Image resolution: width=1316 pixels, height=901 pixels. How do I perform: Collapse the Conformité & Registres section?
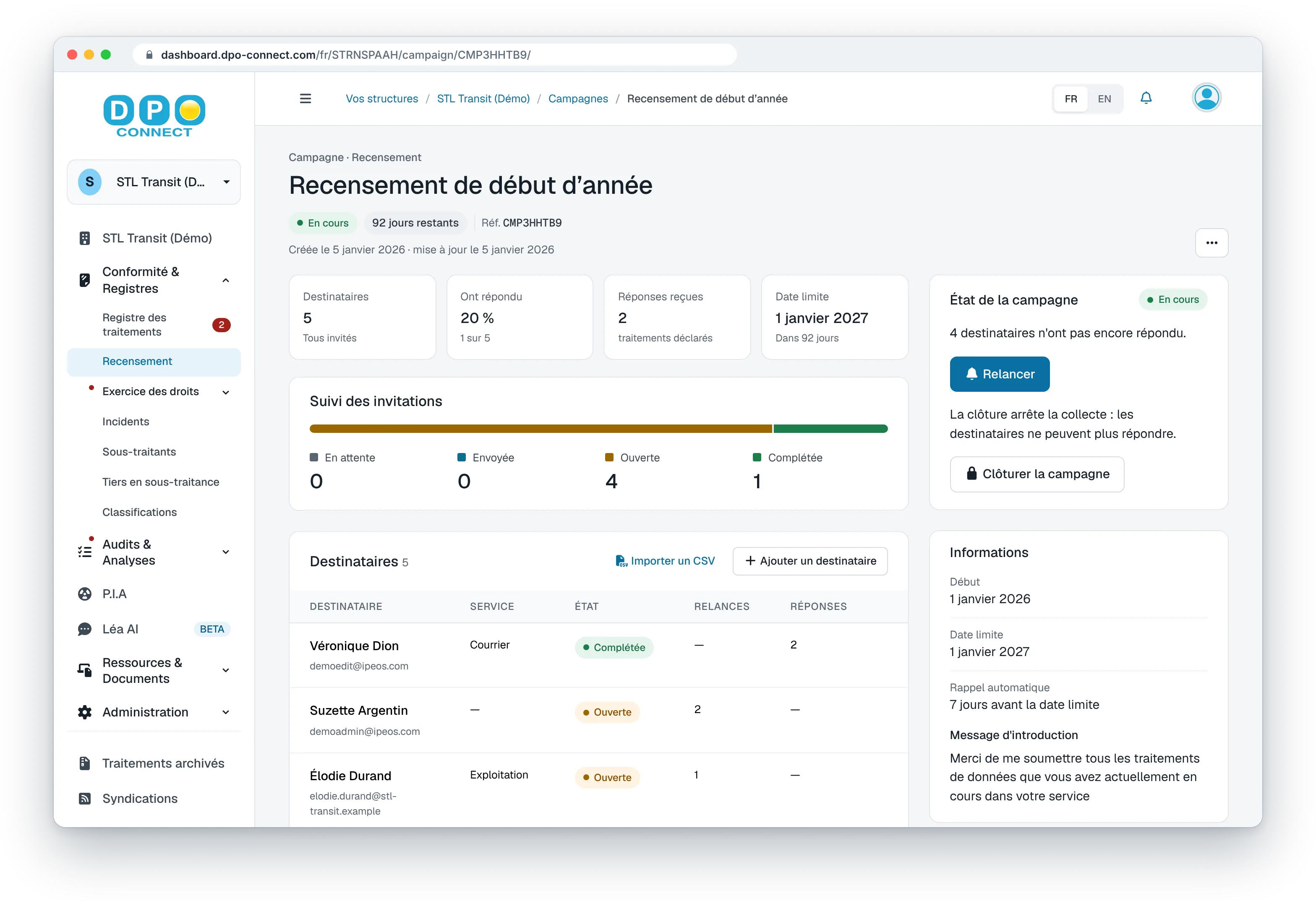[226, 280]
